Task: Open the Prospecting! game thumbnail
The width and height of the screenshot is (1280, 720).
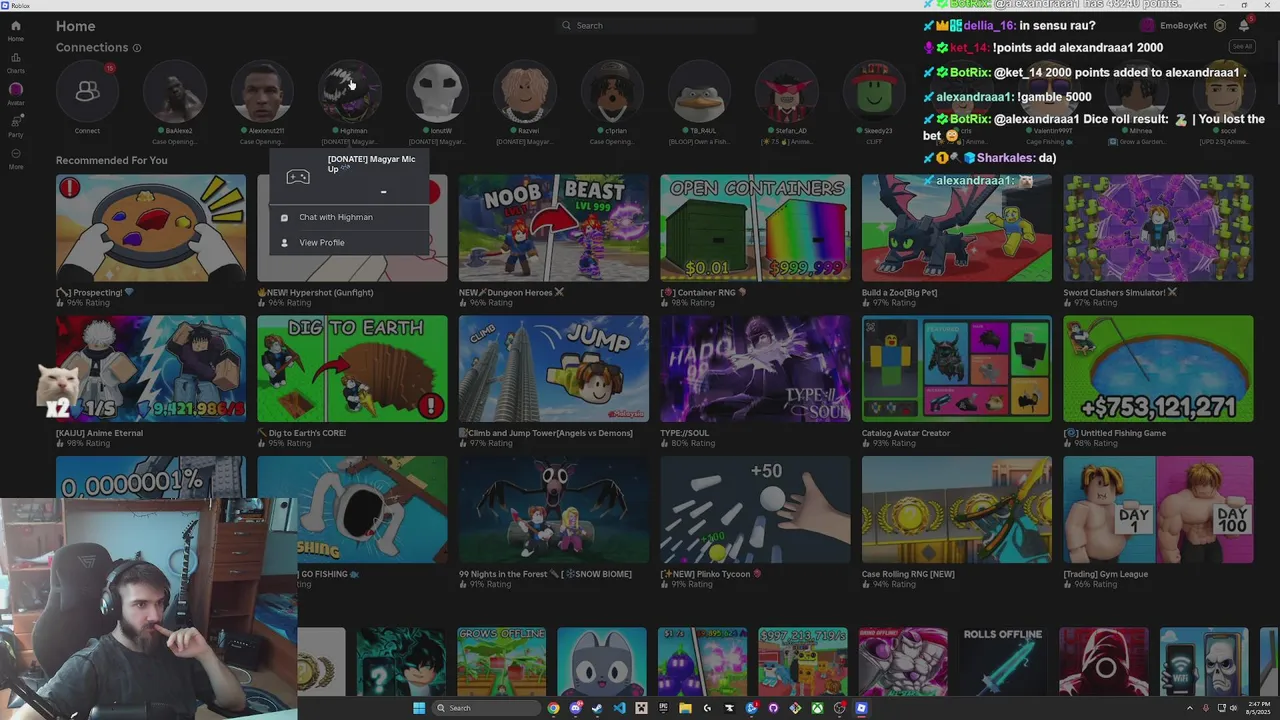Action: 151,228
